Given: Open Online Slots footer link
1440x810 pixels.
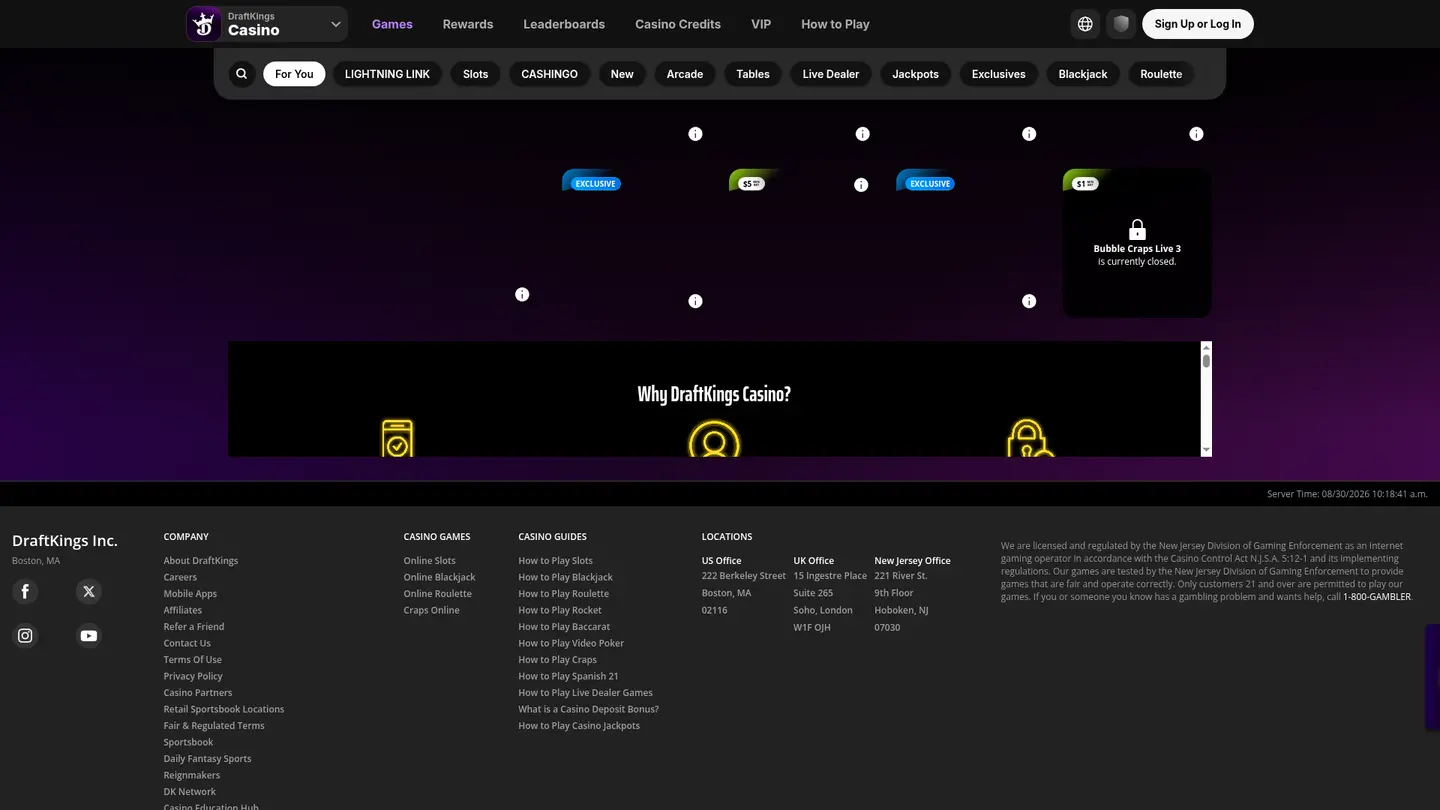Looking at the screenshot, I should coord(430,561).
